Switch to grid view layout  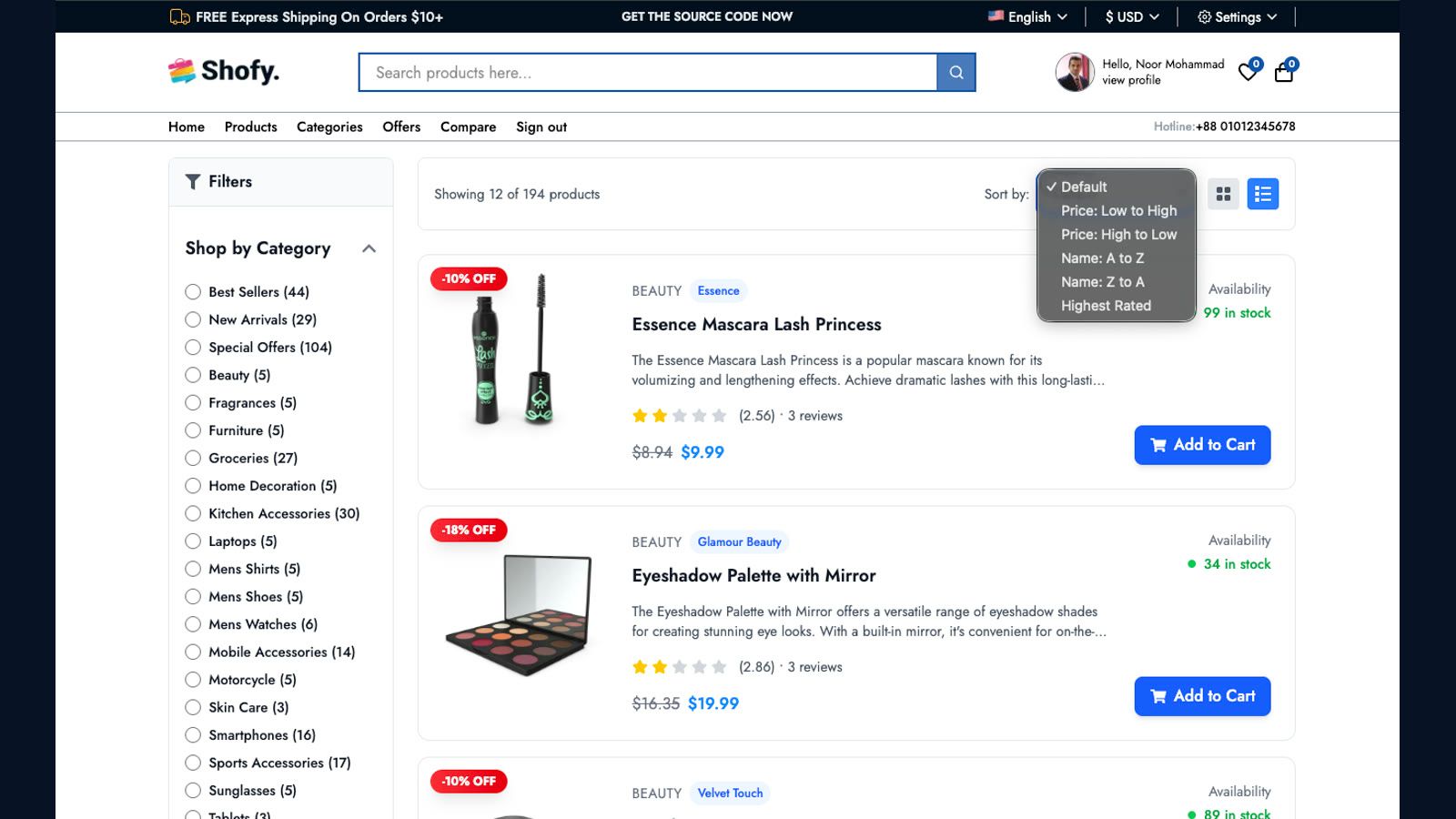coord(1224,194)
